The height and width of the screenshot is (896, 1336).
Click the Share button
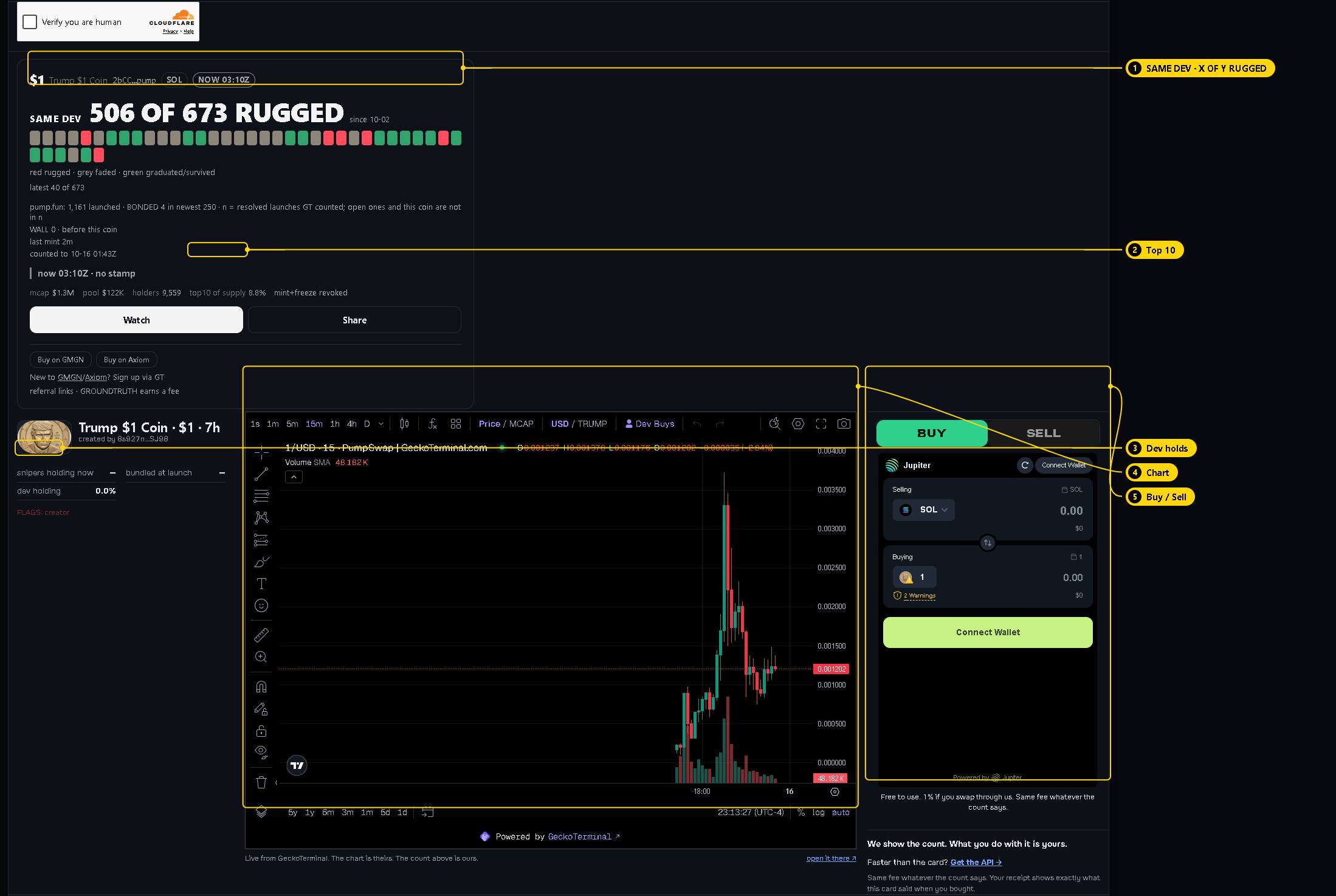[x=354, y=320]
